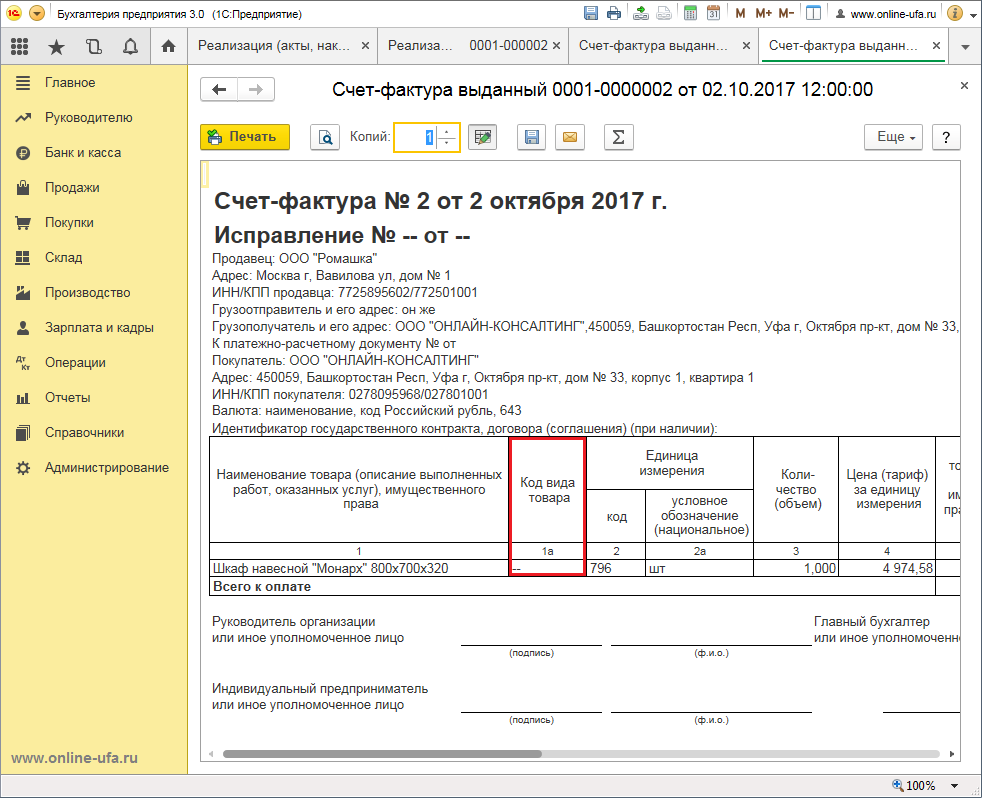This screenshot has height=798, width=982.
Task: Navigate back with left arrow
Action: click(x=219, y=90)
